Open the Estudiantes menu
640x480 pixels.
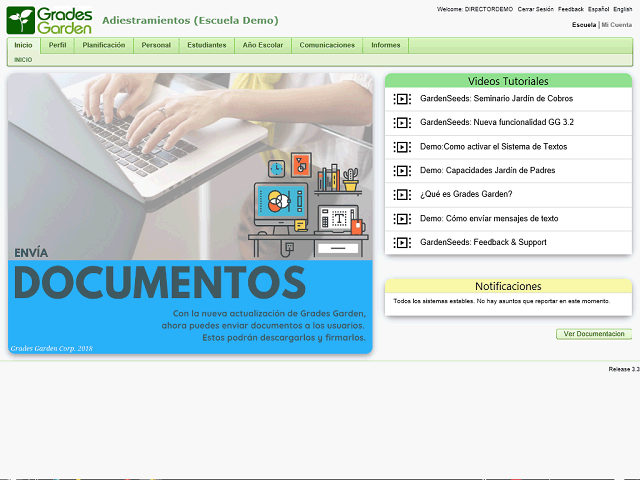pyautogui.click(x=207, y=45)
